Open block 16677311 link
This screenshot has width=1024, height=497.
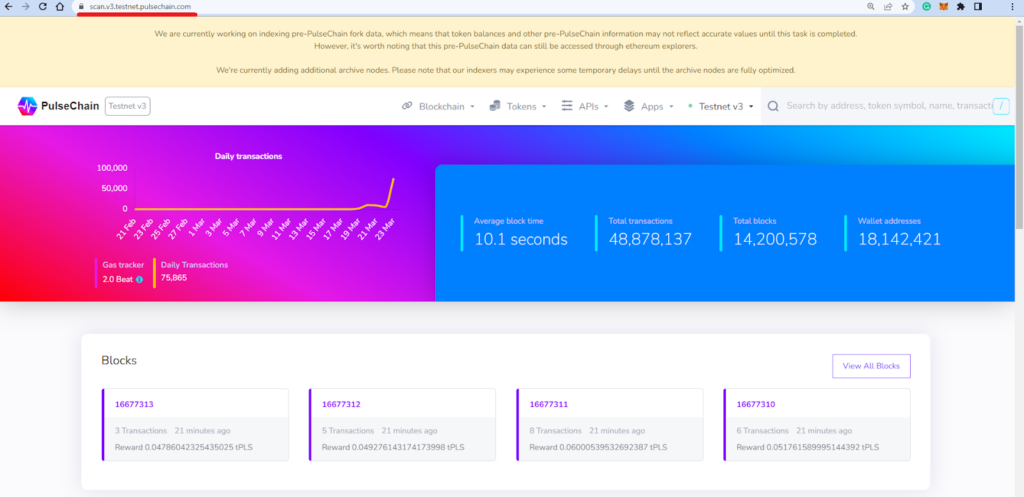(x=549, y=404)
